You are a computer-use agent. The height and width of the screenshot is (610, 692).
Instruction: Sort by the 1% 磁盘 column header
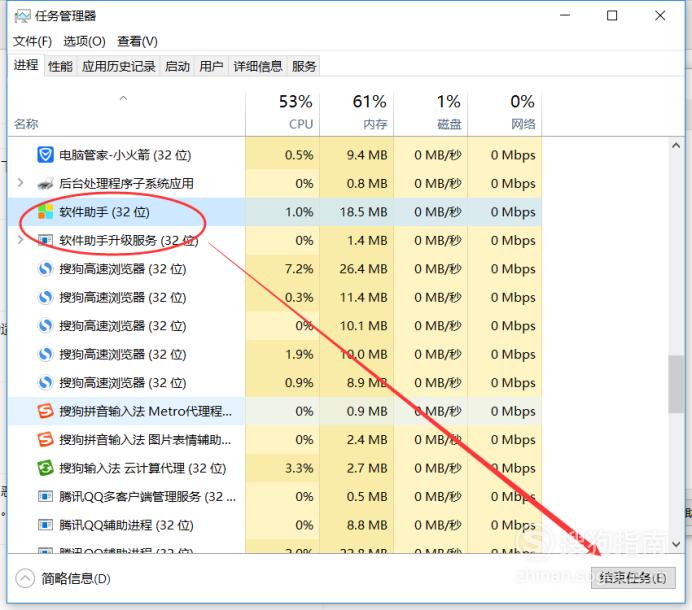point(431,113)
